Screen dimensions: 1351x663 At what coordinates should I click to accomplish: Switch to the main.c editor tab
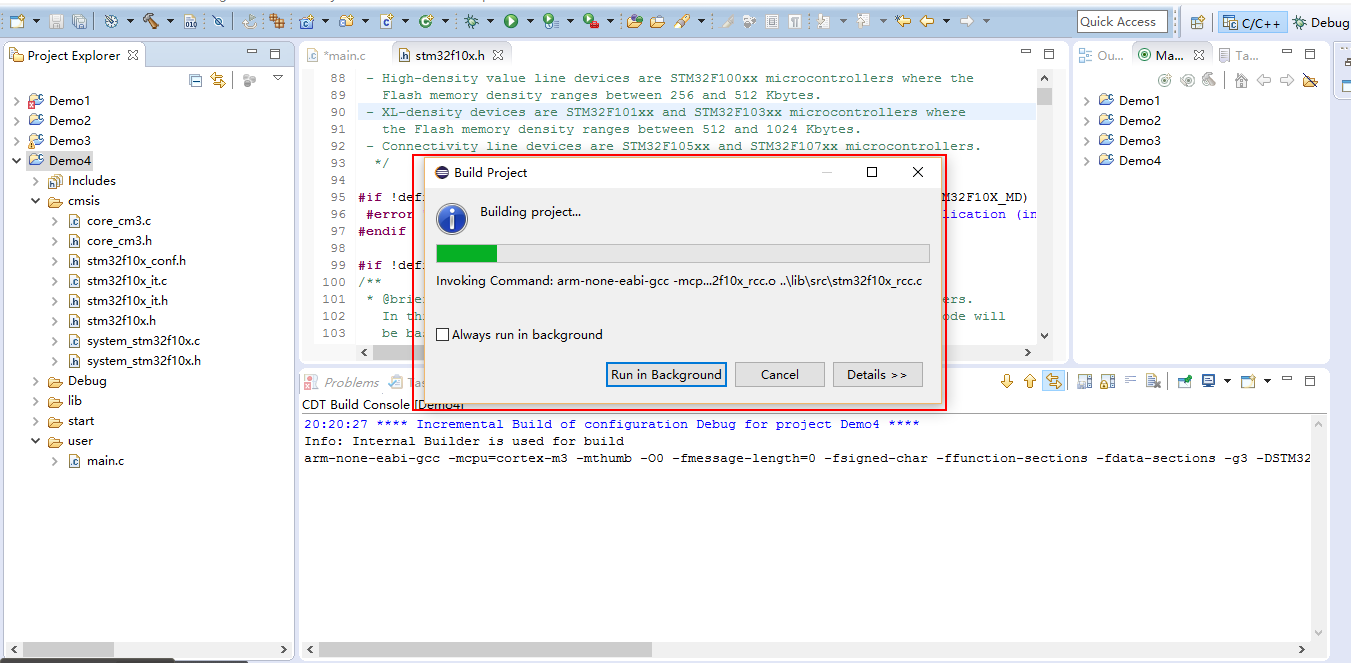336,55
